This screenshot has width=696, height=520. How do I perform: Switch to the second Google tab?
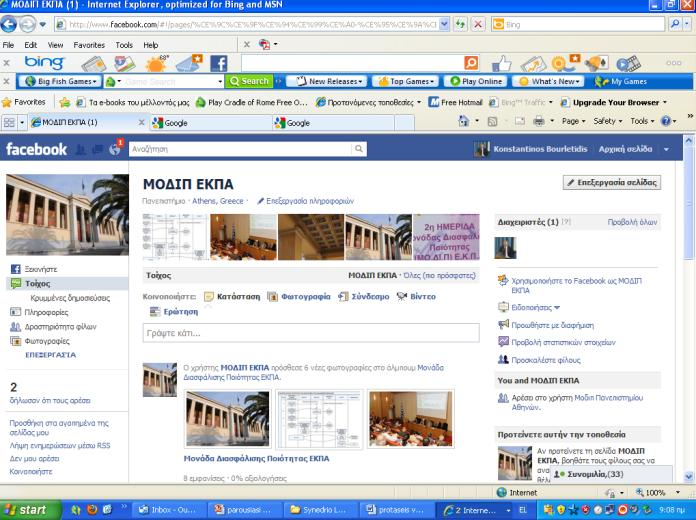[333, 123]
